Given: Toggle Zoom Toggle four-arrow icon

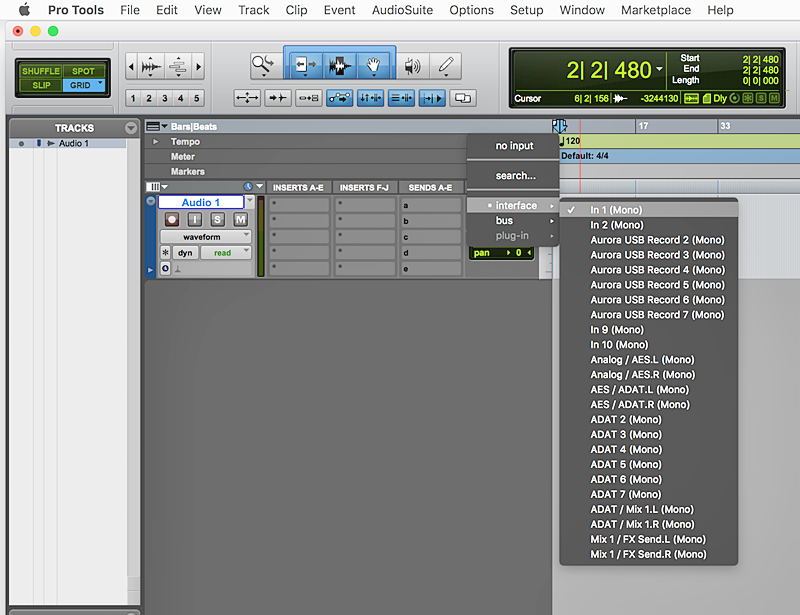Looking at the screenshot, I should pyautogui.click(x=247, y=97).
